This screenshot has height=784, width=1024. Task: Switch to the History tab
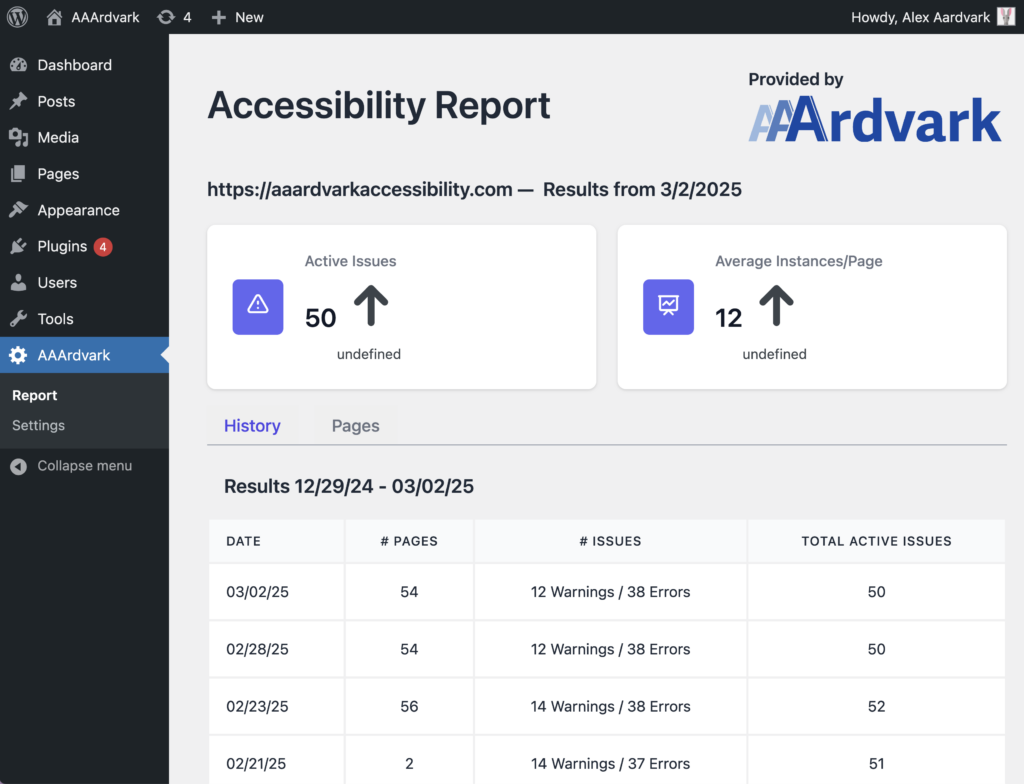tap(252, 426)
